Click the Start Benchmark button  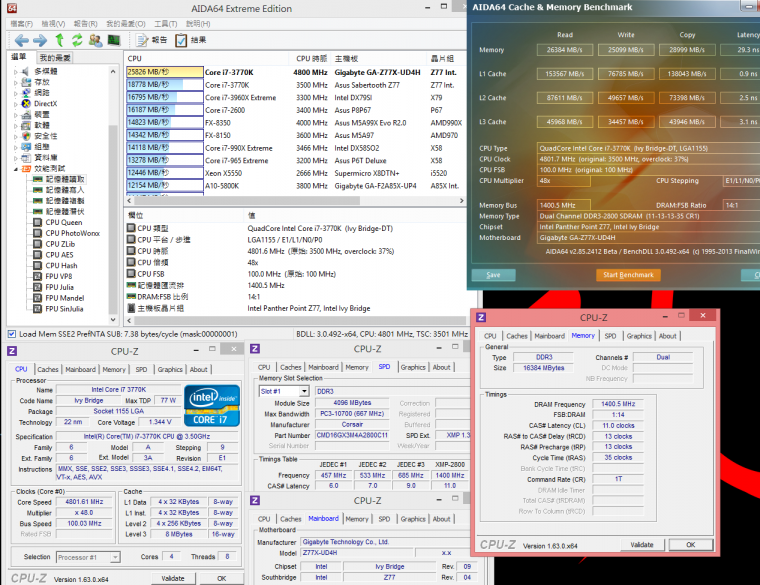coord(629,274)
